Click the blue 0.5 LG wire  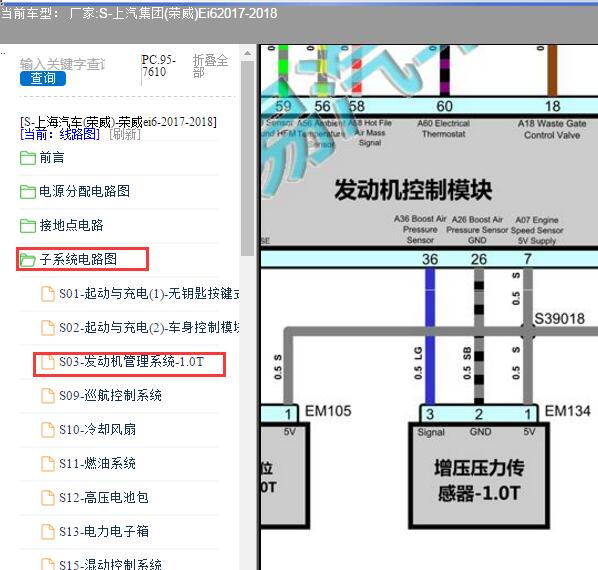(430, 336)
